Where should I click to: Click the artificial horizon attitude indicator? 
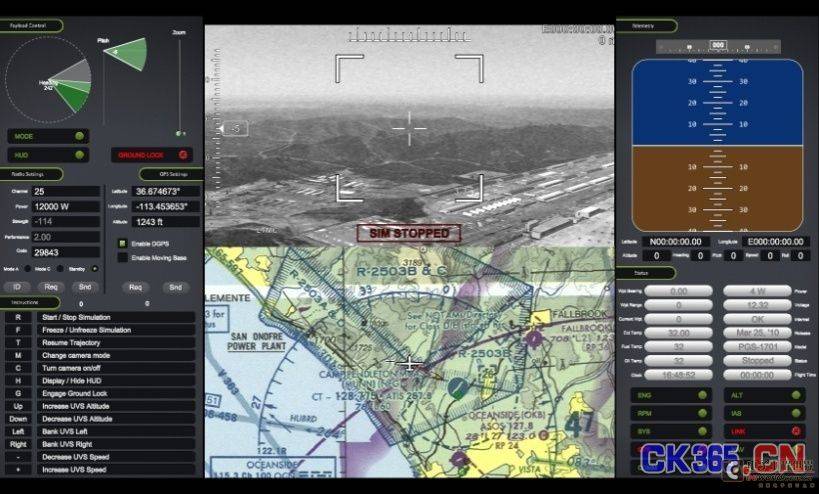point(718,146)
